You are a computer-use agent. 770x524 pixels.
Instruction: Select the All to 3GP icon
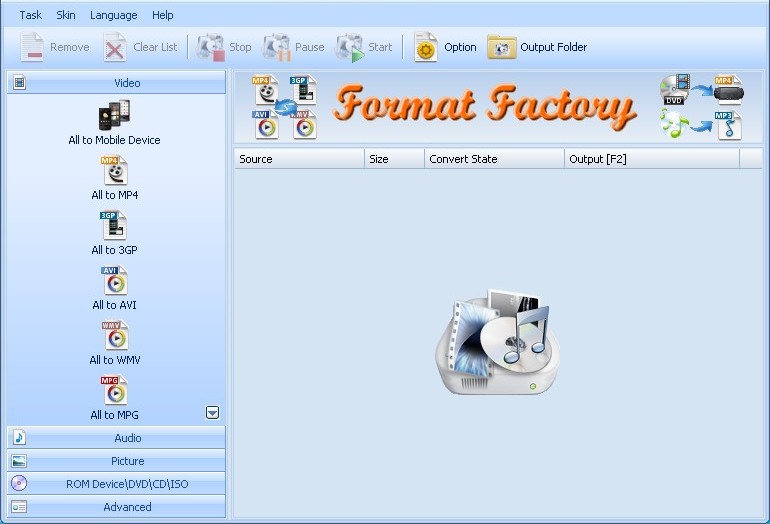113,225
